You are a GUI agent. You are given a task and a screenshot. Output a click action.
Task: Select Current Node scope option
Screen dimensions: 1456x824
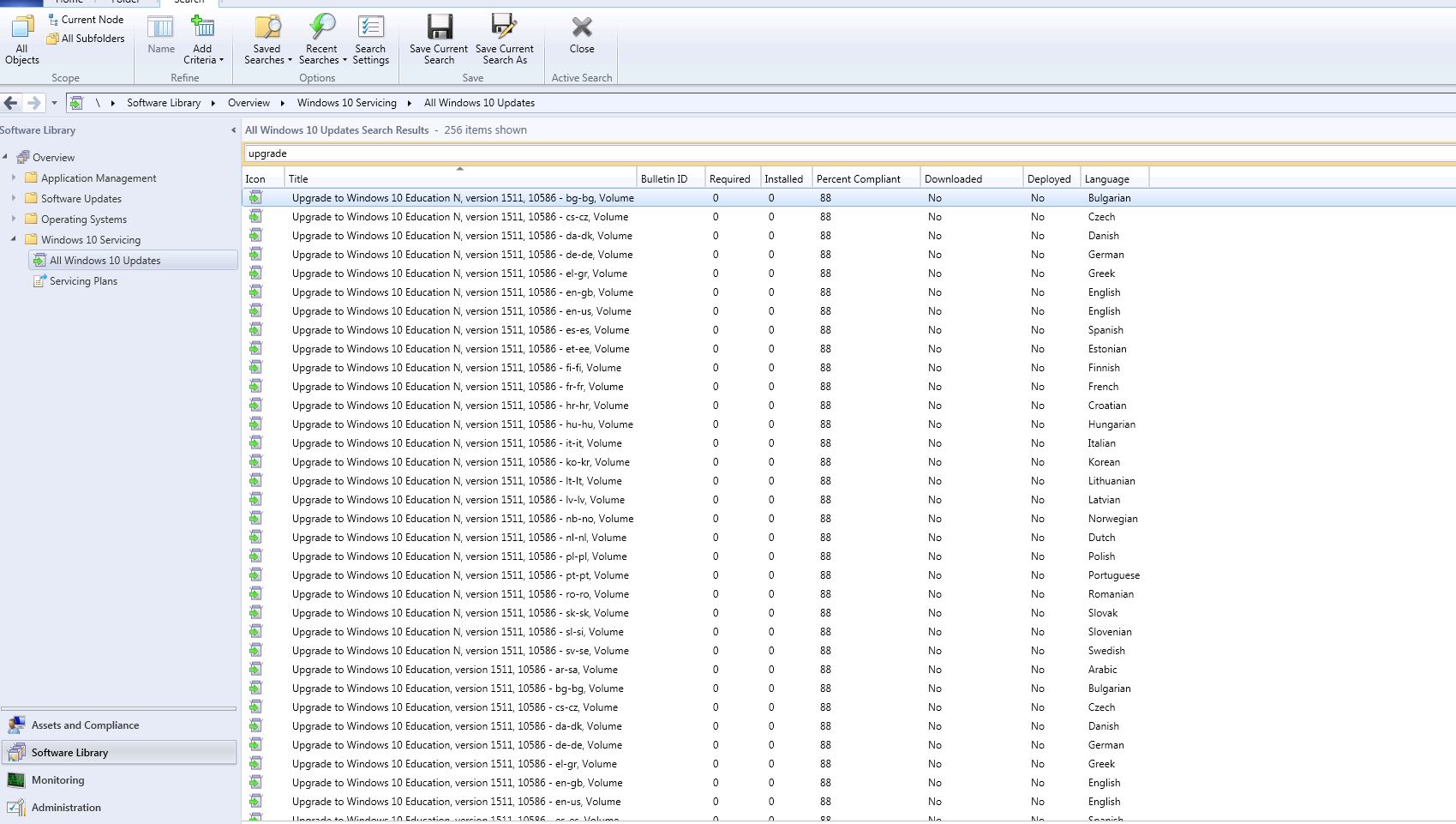tap(86, 19)
